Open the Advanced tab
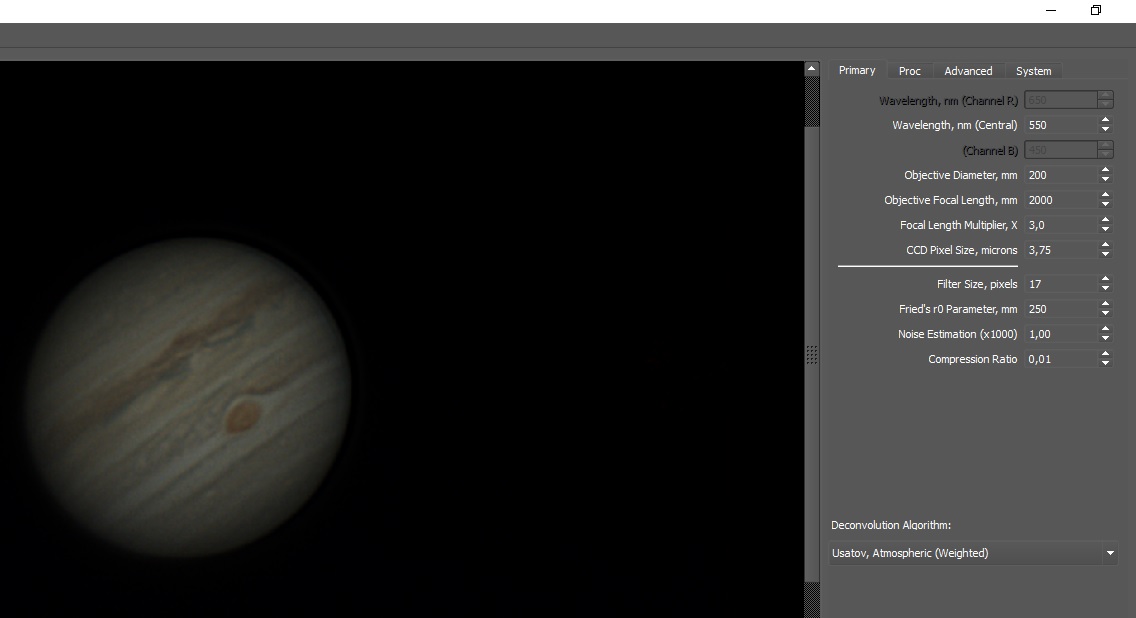This screenshot has width=1136, height=618. point(968,71)
